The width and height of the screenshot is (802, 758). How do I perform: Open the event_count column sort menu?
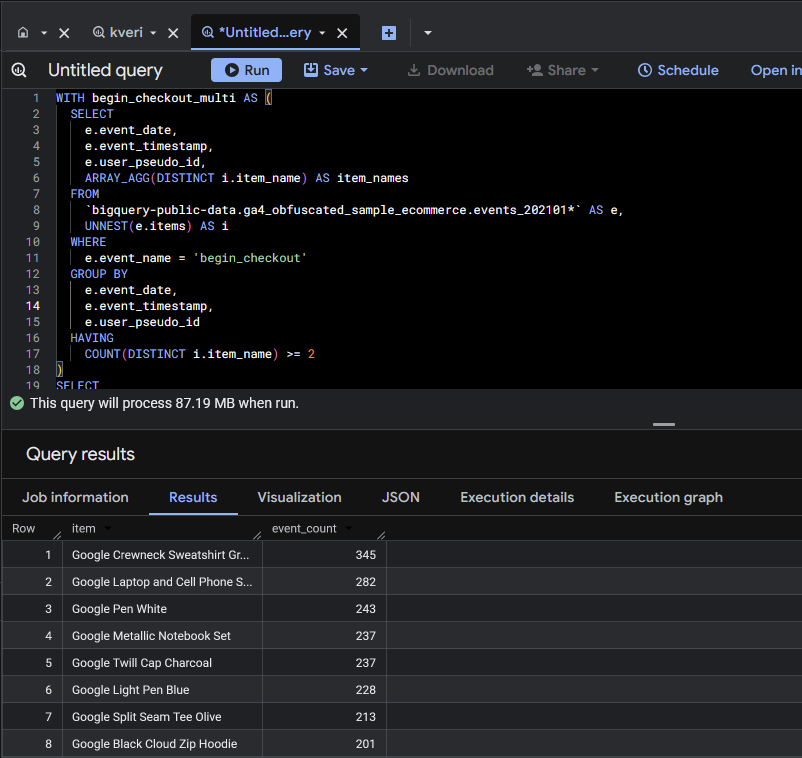pos(349,529)
